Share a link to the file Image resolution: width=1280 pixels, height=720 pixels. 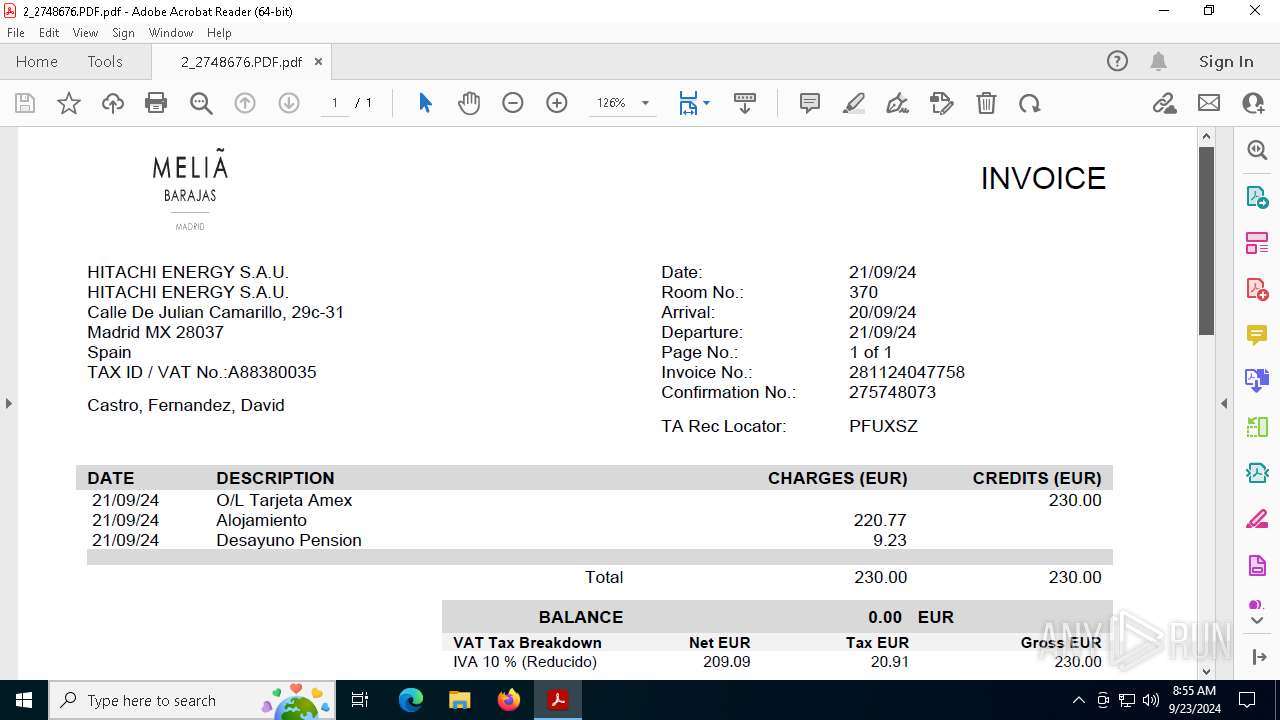1164,103
